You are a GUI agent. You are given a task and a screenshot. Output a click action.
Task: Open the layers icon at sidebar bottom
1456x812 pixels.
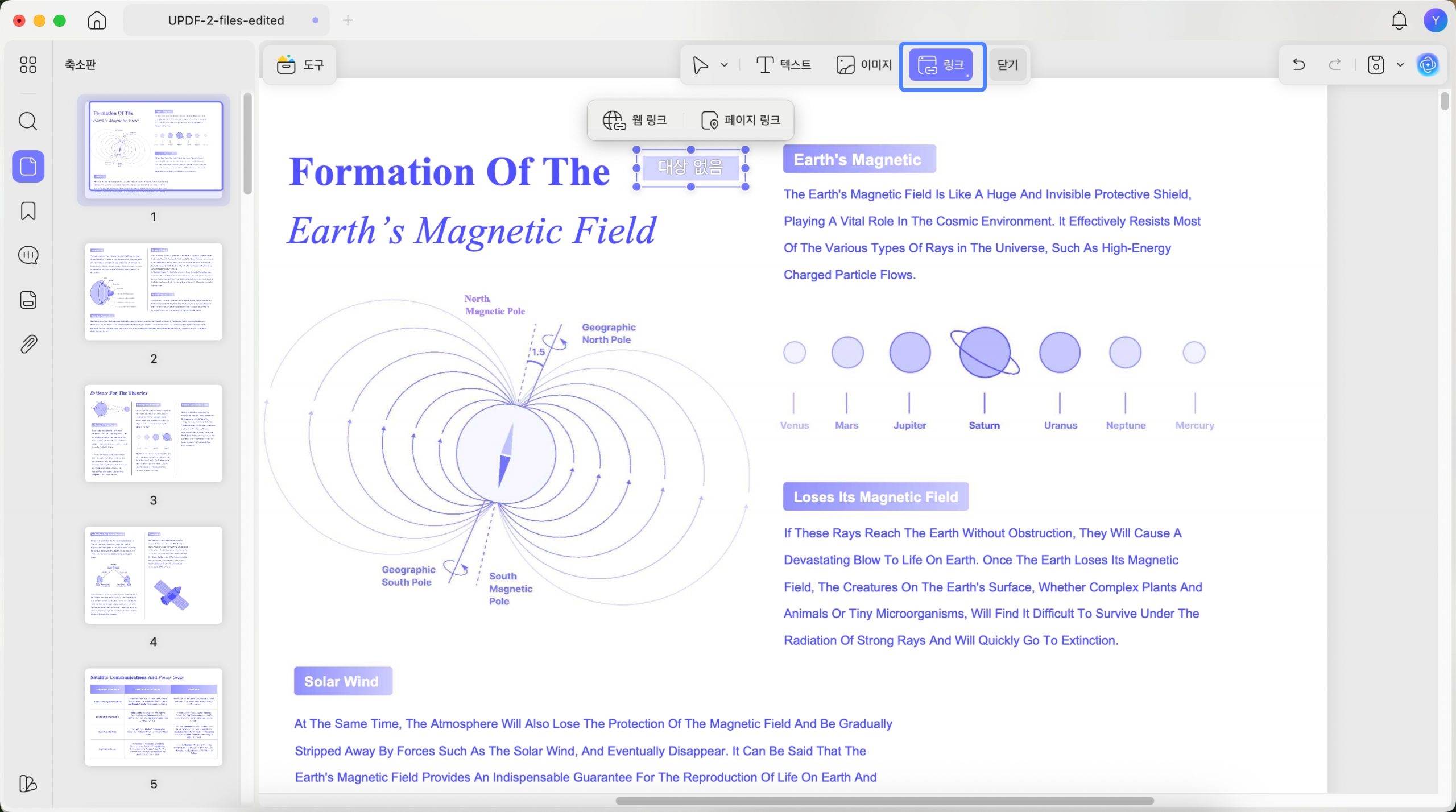click(28, 784)
